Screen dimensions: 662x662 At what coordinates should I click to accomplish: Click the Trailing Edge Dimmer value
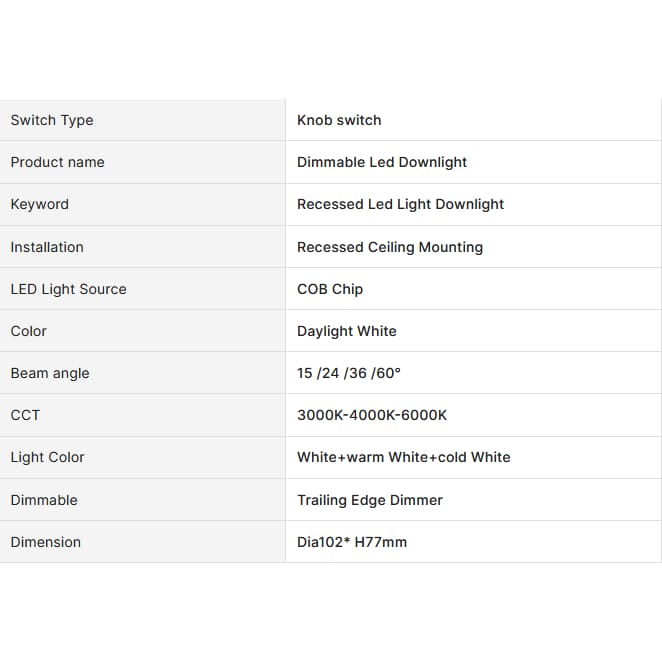[x=370, y=500]
